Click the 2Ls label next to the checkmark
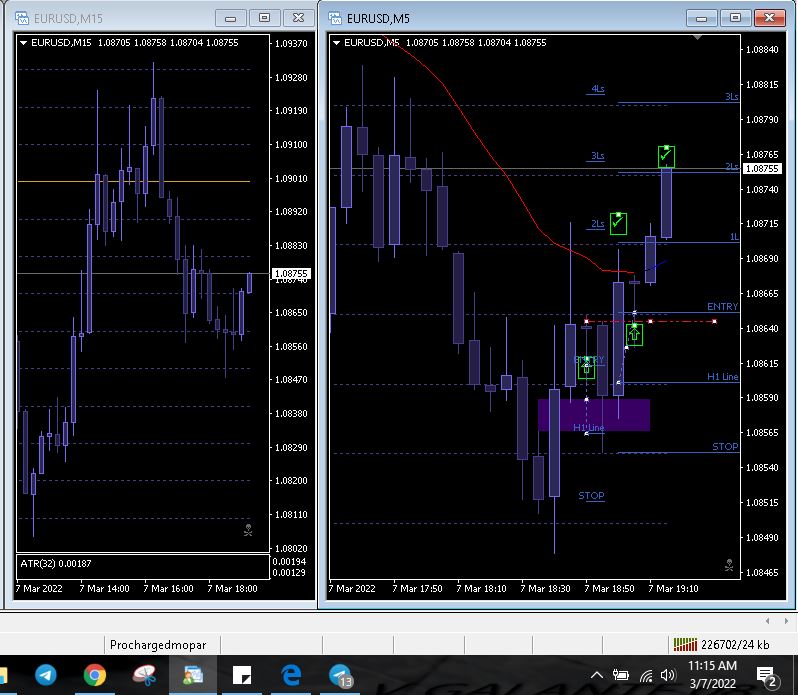 [597, 224]
